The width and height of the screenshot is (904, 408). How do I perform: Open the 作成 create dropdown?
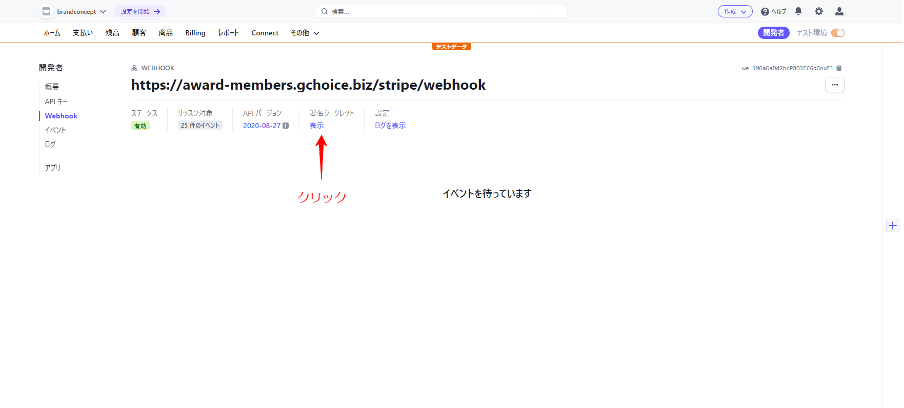tap(734, 11)
